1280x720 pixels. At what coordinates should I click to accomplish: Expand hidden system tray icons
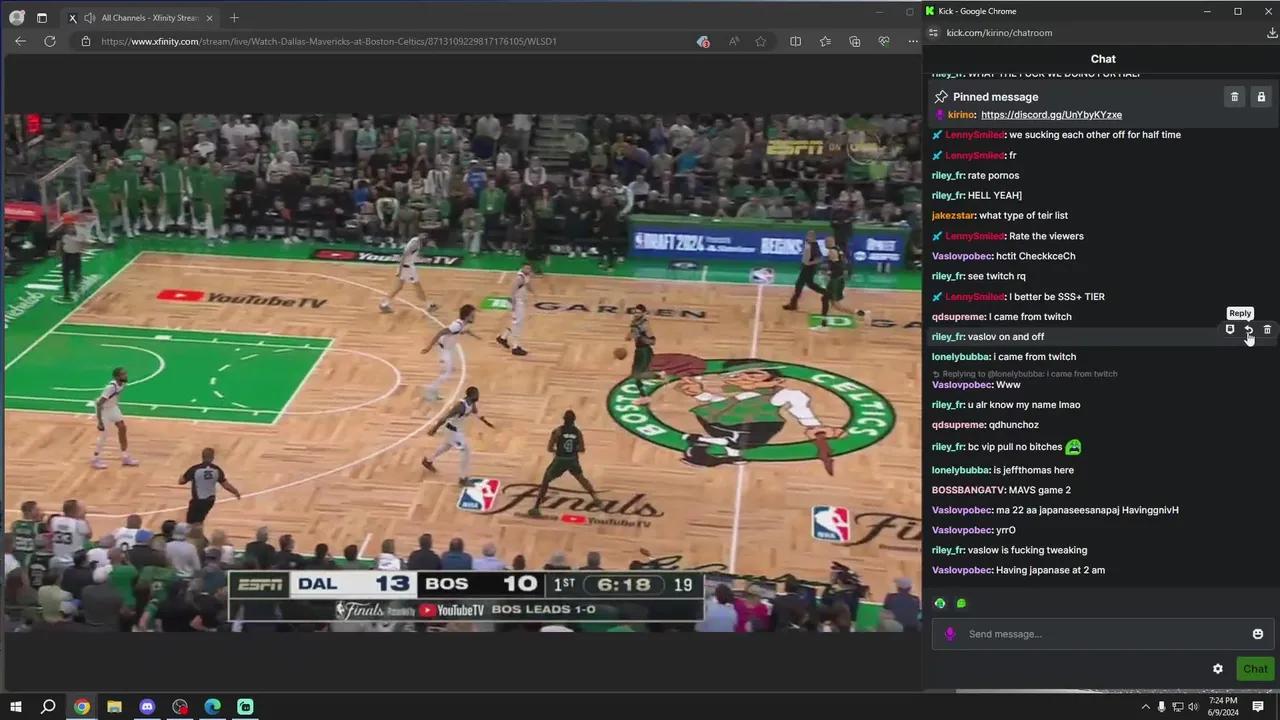pyautogui.click(x=1145, y=707)
